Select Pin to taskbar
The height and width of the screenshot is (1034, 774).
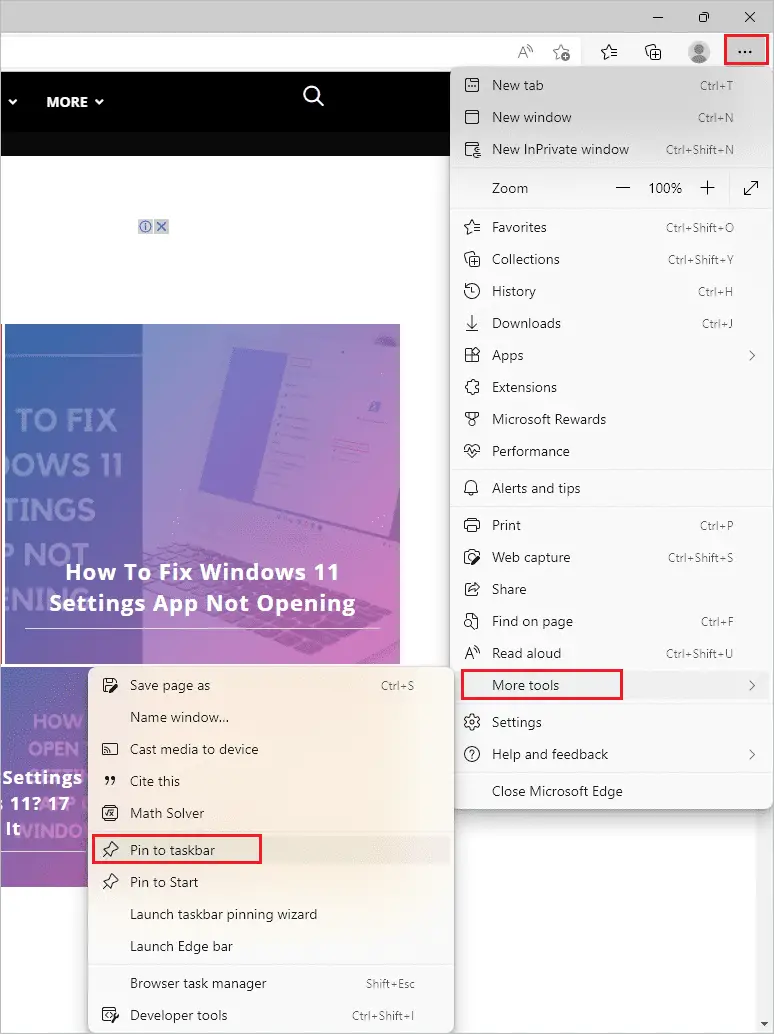(271, 850)
